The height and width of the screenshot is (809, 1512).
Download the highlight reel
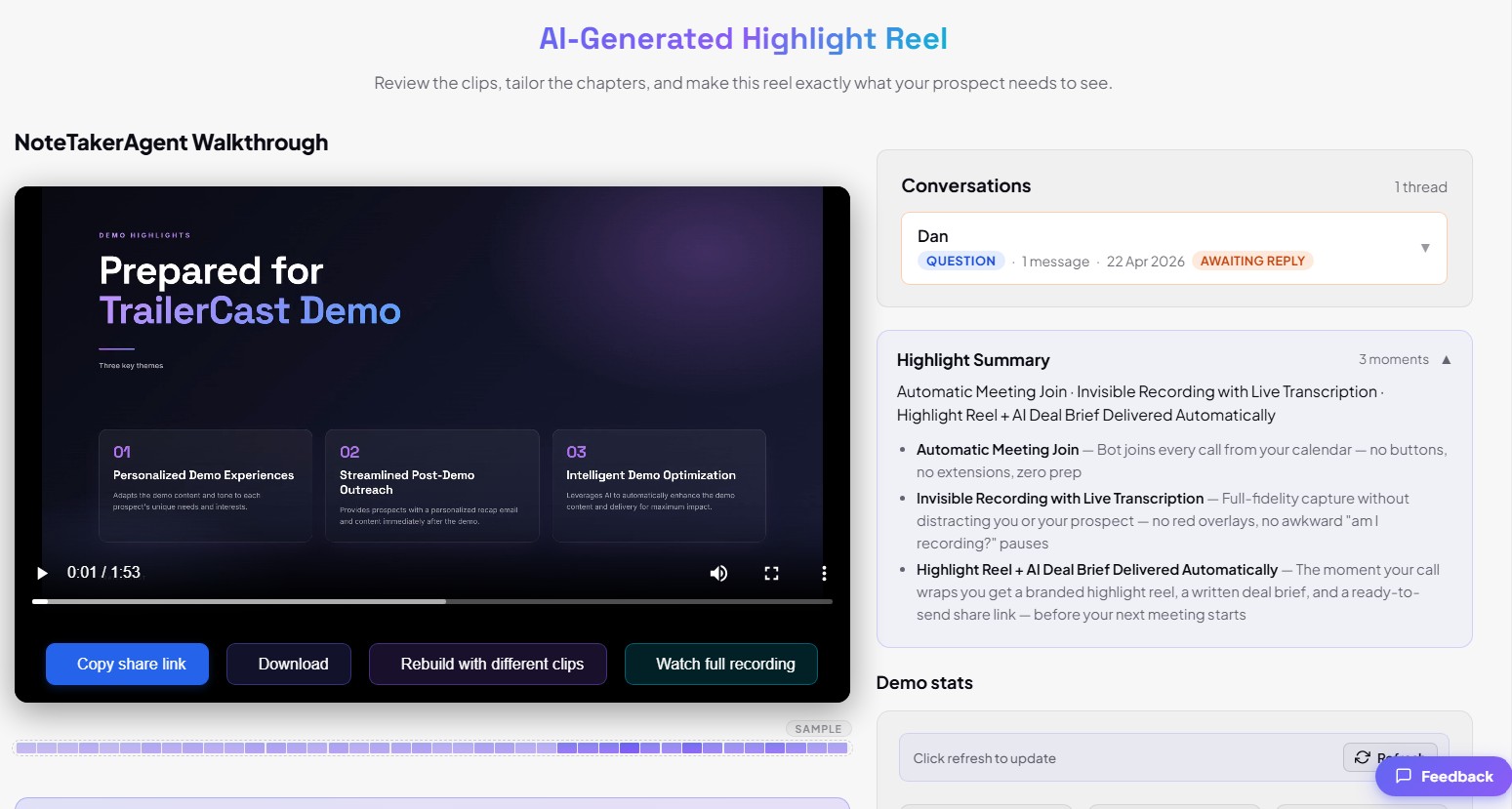tap(289, 664)
